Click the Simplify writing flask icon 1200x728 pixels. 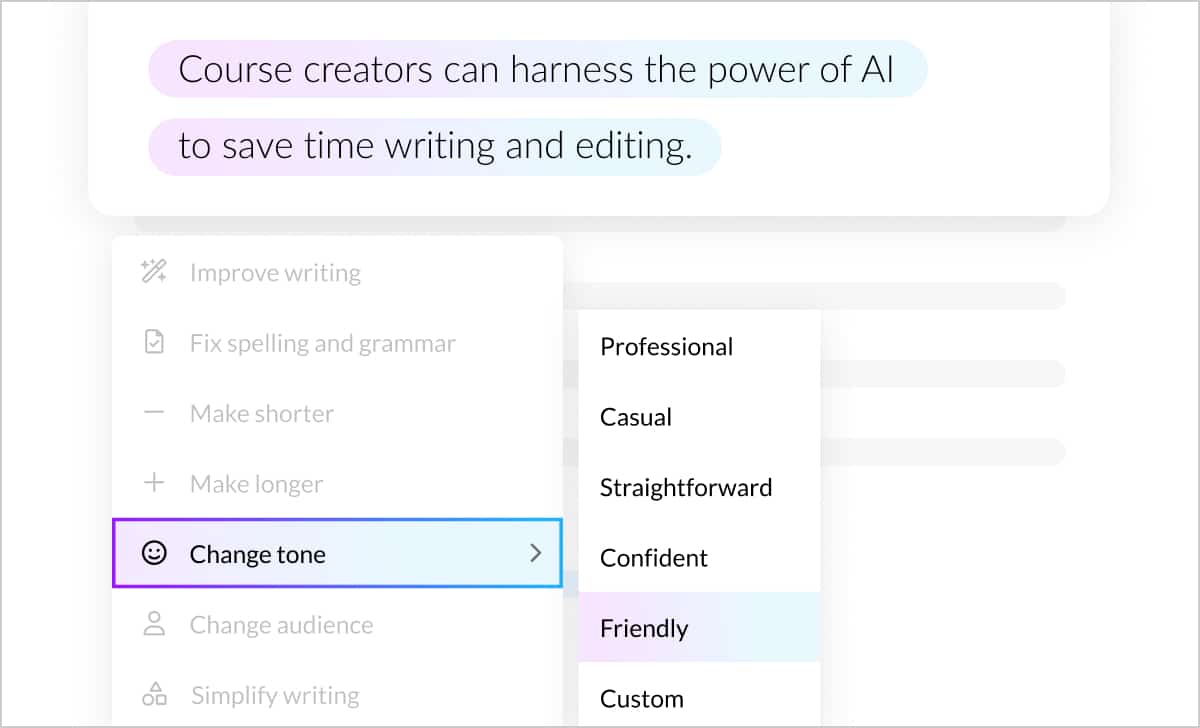coord(153,694)
